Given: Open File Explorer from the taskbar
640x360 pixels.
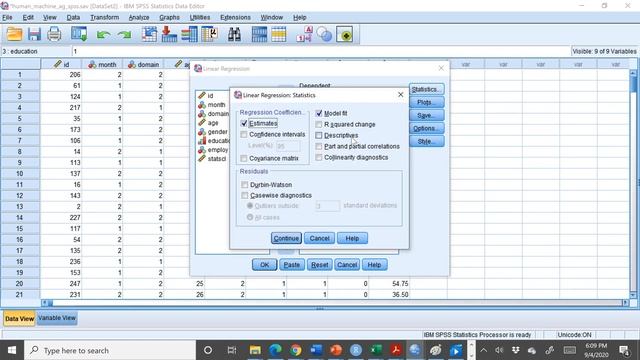Looking at the screenshot, I should point(255,350).
